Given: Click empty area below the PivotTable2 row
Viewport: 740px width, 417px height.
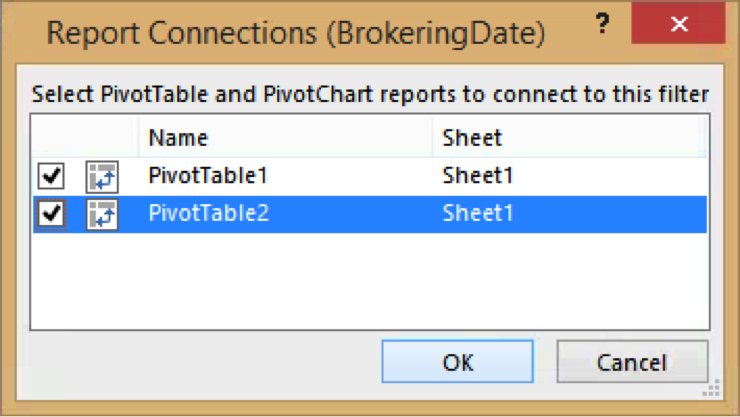Looking at the screenshot, I should (x=368, y=280).
